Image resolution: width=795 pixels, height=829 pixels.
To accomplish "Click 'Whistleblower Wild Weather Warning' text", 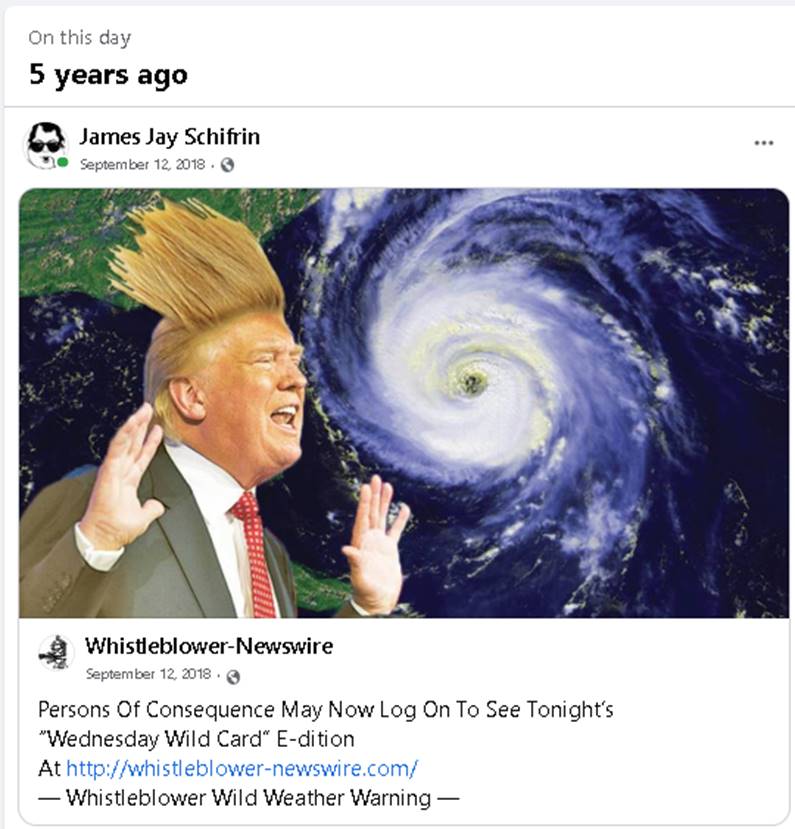I will [248, 797].
